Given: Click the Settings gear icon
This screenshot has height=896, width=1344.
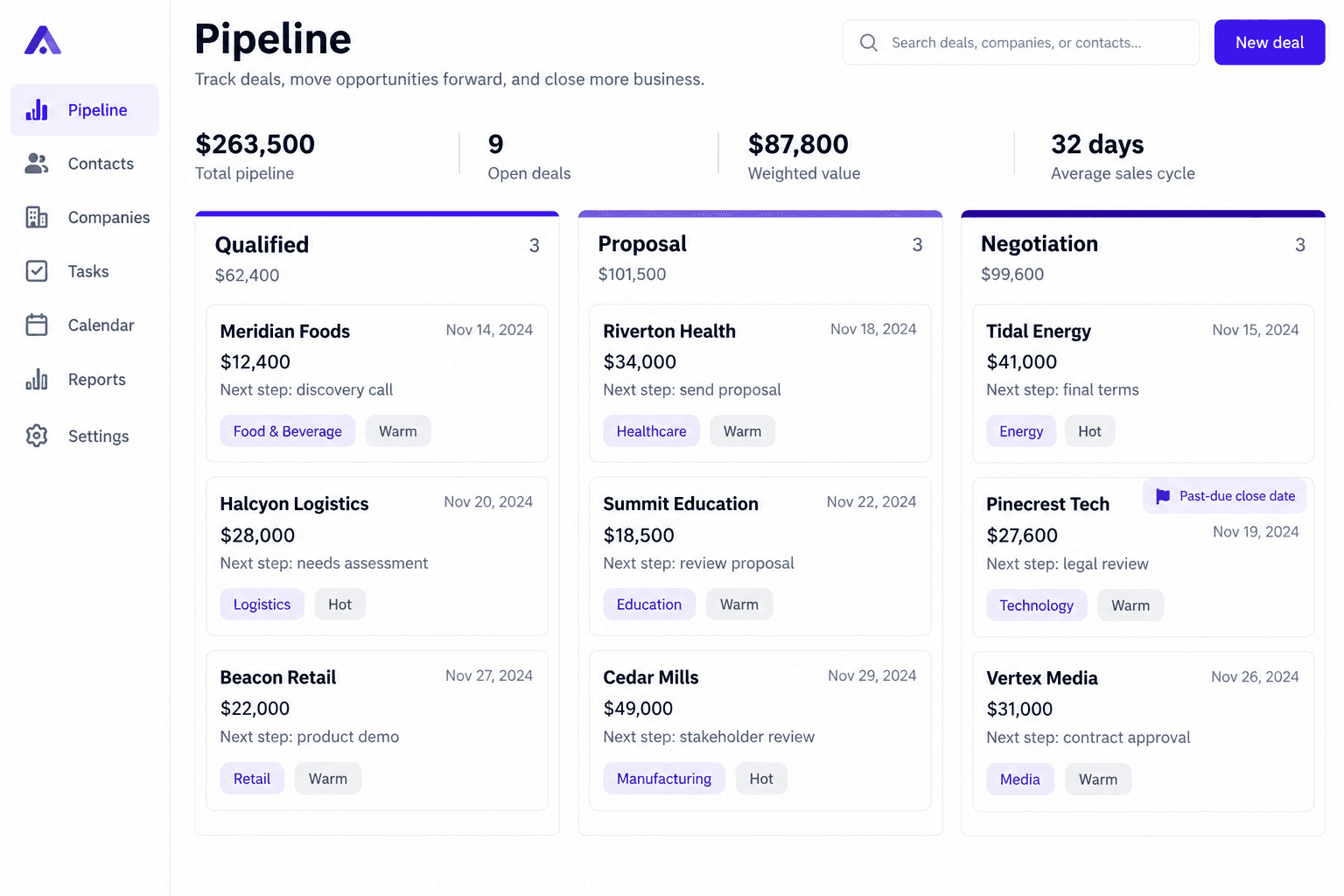Looking at the screenshot, I should click(x=37, y=436).
